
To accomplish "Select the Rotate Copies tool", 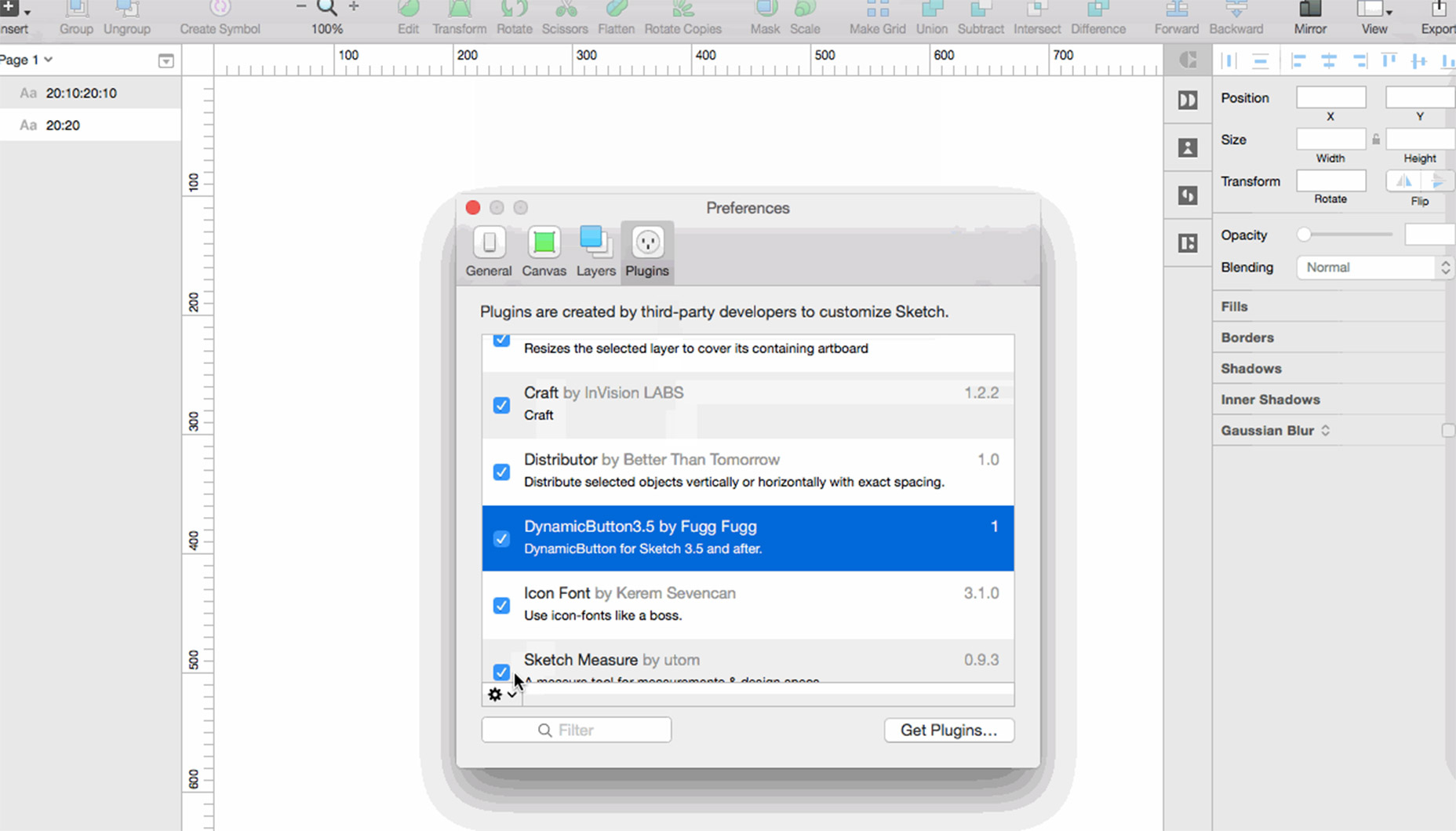I will pyautogui.click(x=682, y=11).
